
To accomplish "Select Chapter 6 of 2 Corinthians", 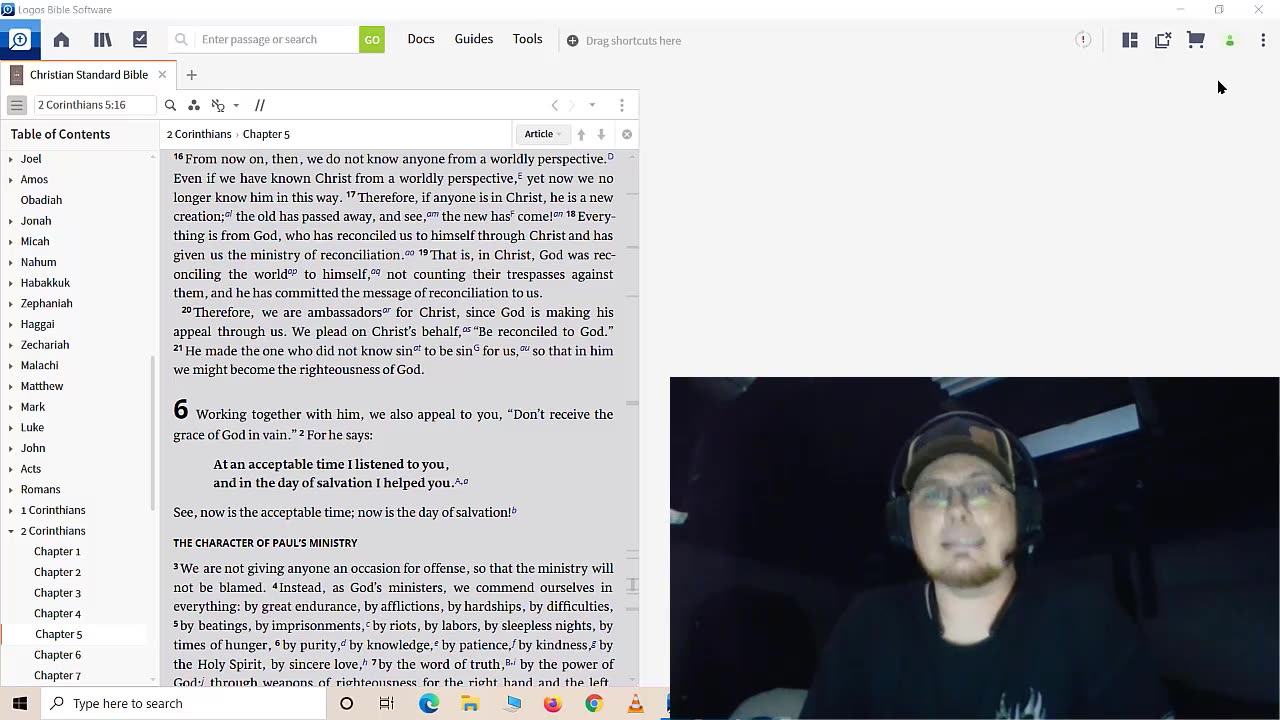I will tap(57, 655).
